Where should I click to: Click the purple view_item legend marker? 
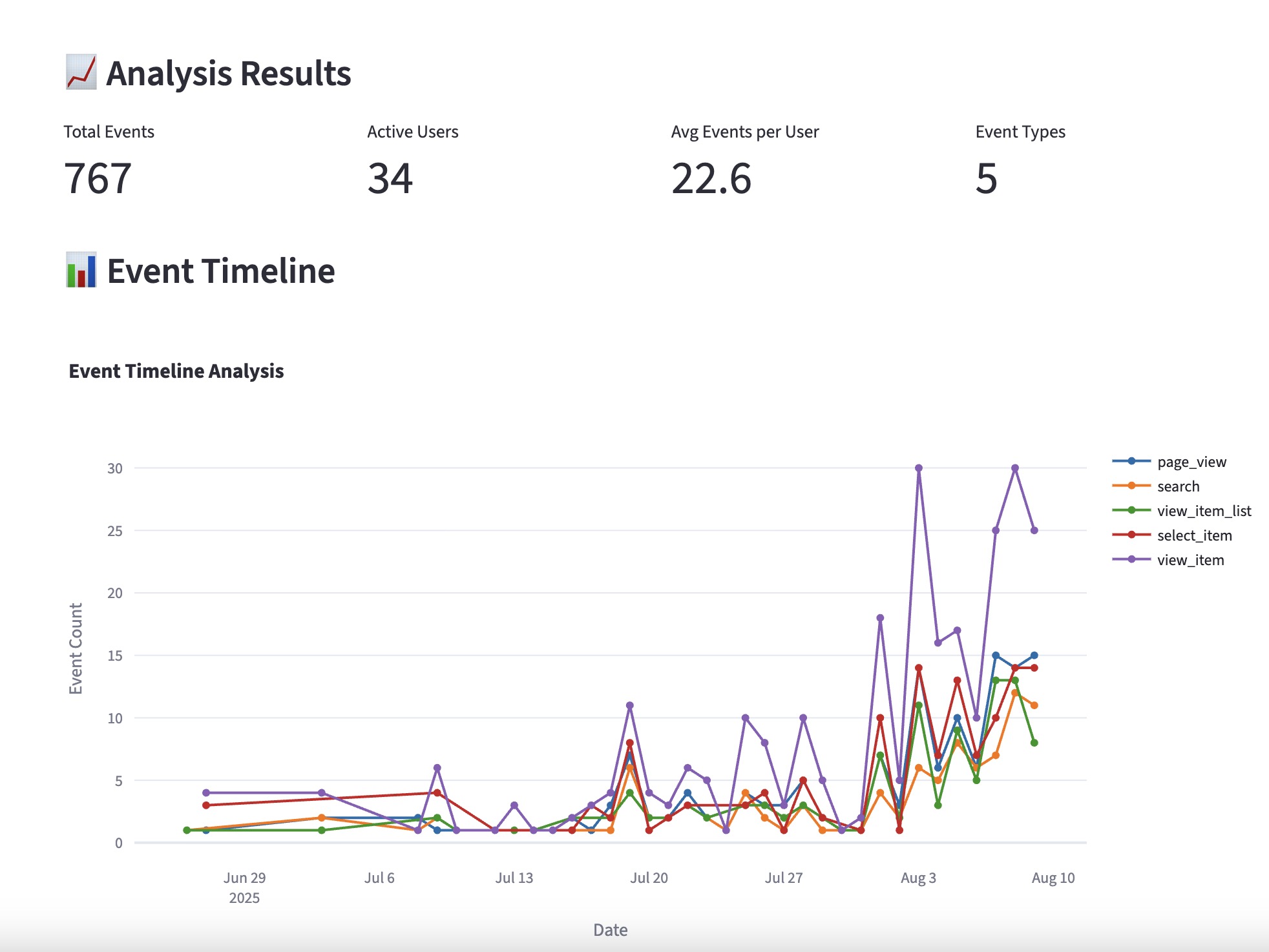click(1131, 559)
